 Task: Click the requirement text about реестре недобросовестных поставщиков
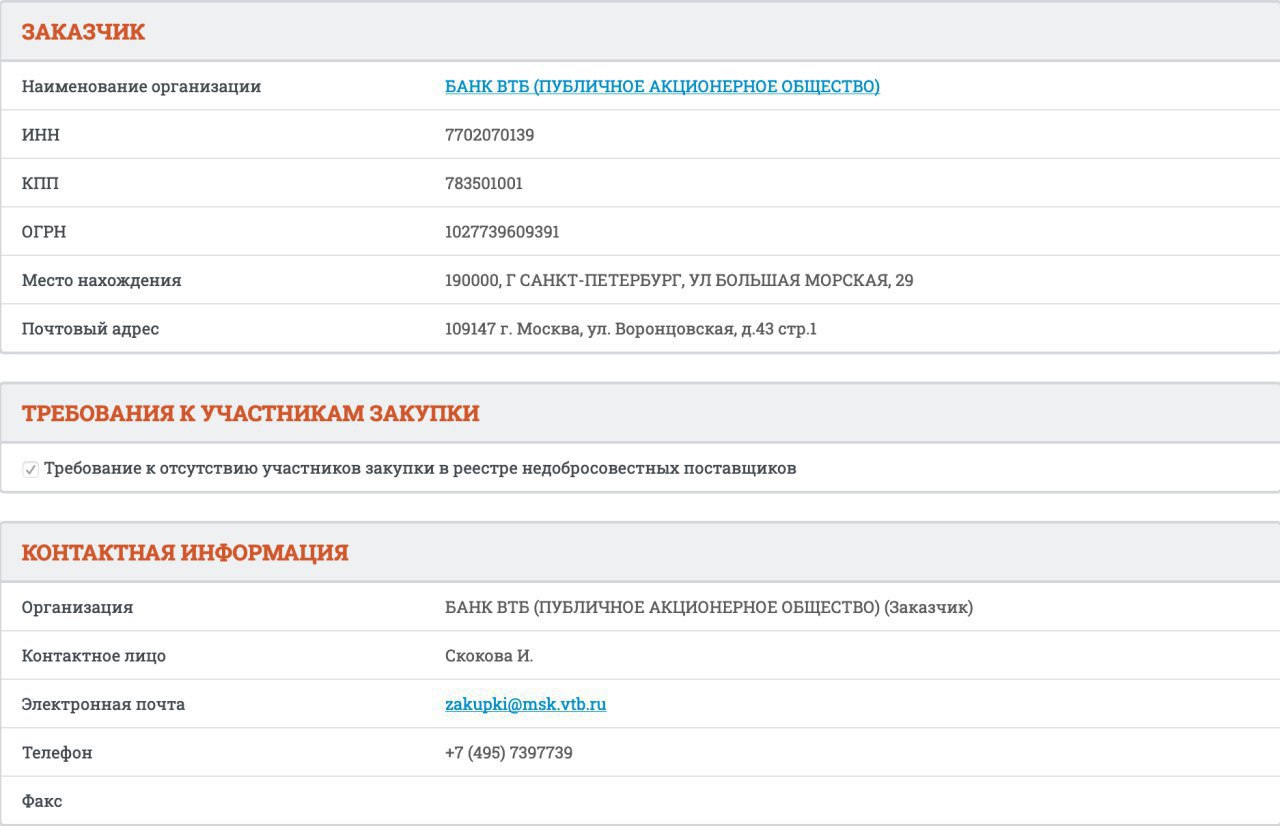420,469
